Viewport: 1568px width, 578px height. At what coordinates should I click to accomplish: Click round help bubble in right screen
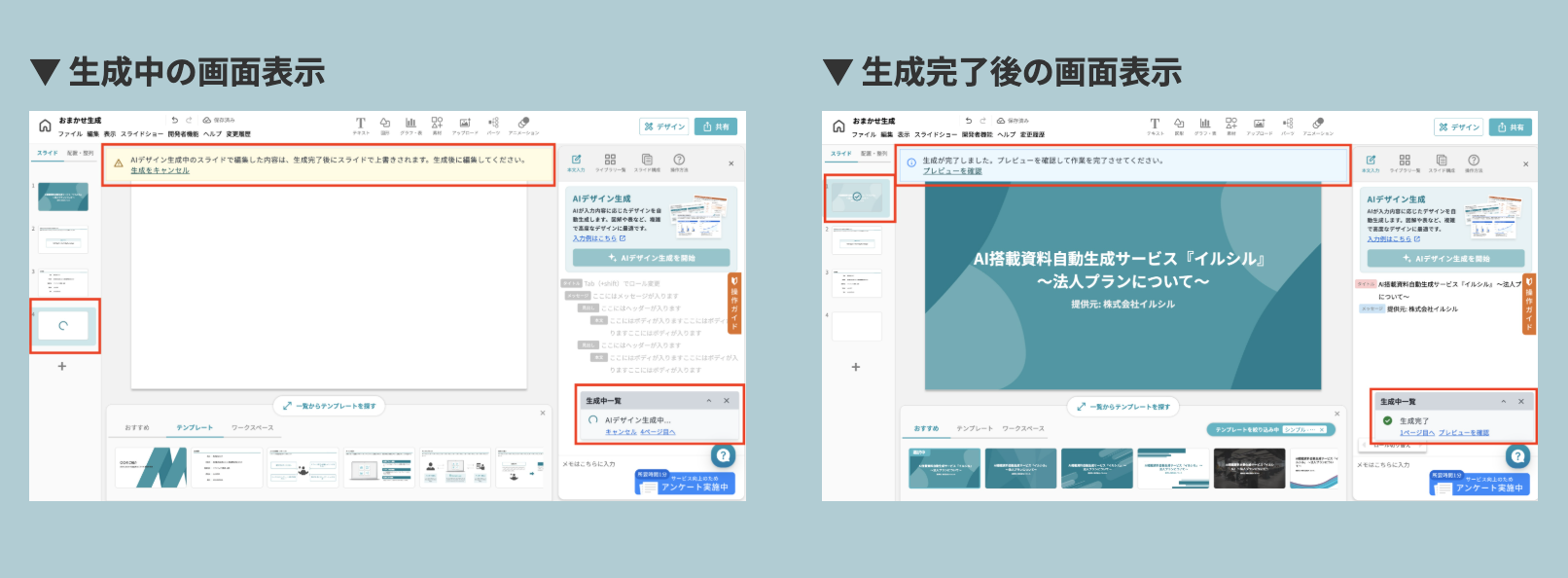1517,456
